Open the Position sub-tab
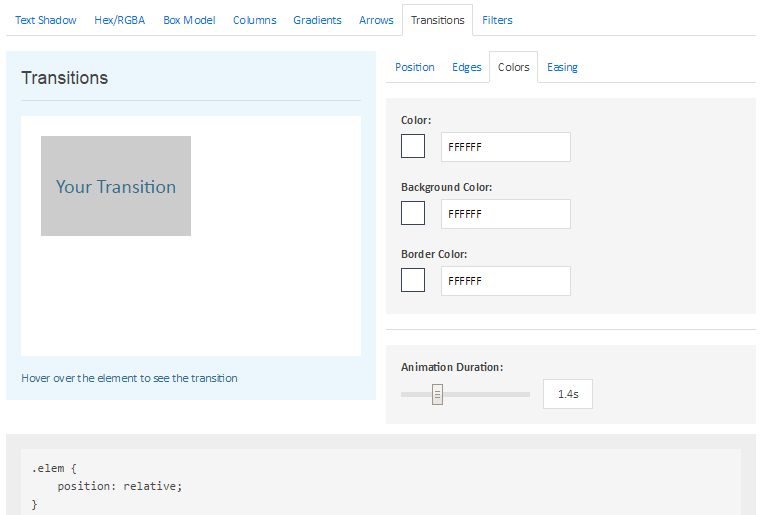 (x=414, y=67)
